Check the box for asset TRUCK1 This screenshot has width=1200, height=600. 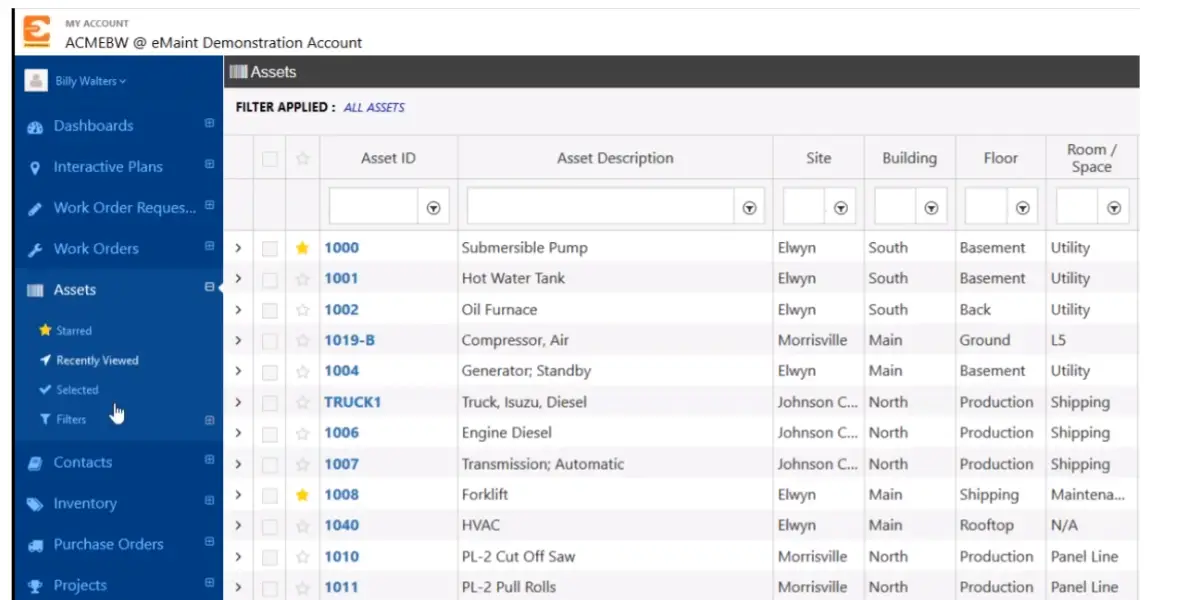(269, 403)
